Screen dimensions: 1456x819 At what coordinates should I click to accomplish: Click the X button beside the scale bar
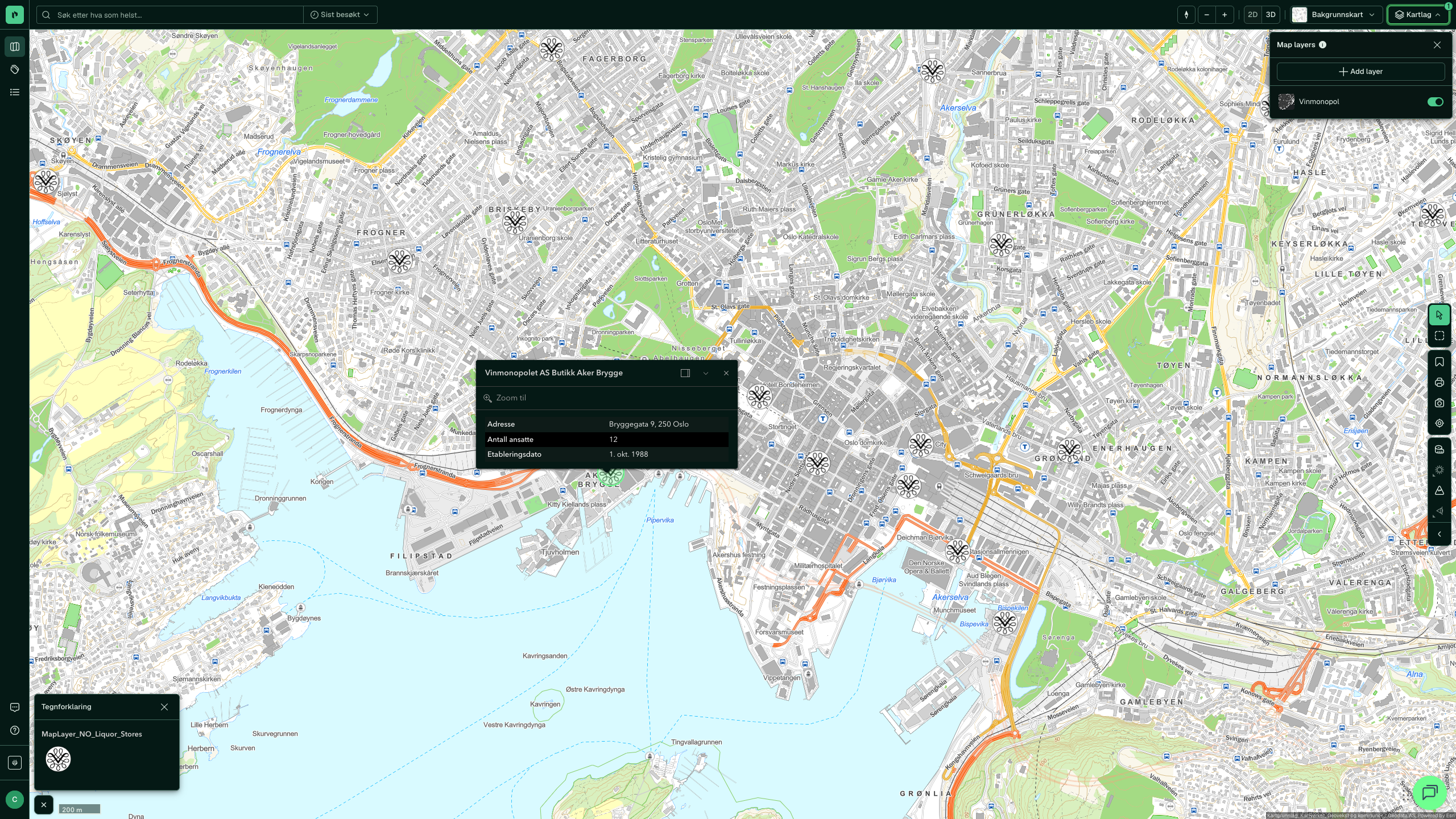click(x=44, y=805)
